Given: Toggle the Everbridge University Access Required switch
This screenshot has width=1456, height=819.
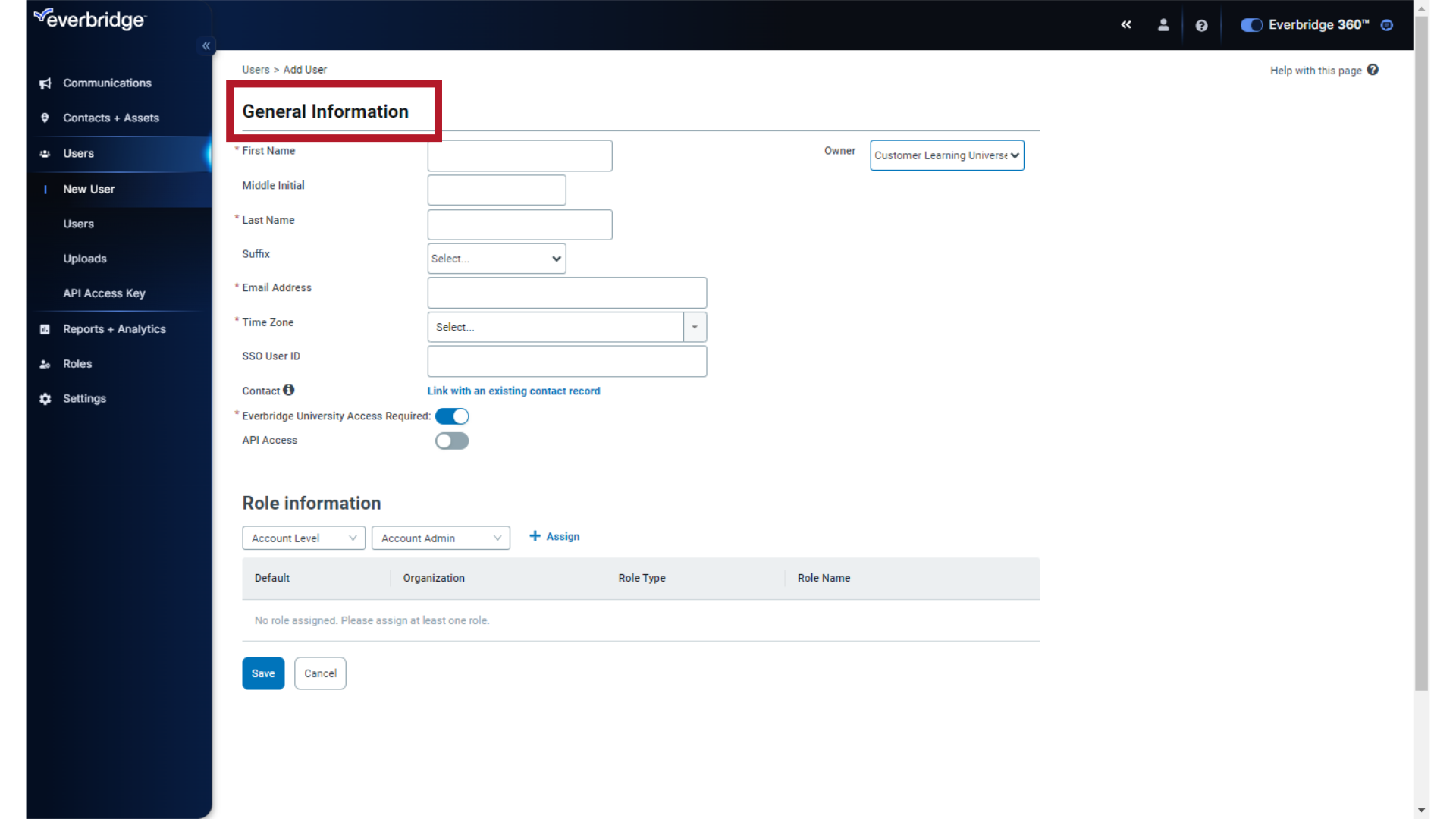Looking at the screenshot, I should tap(452, 416).
